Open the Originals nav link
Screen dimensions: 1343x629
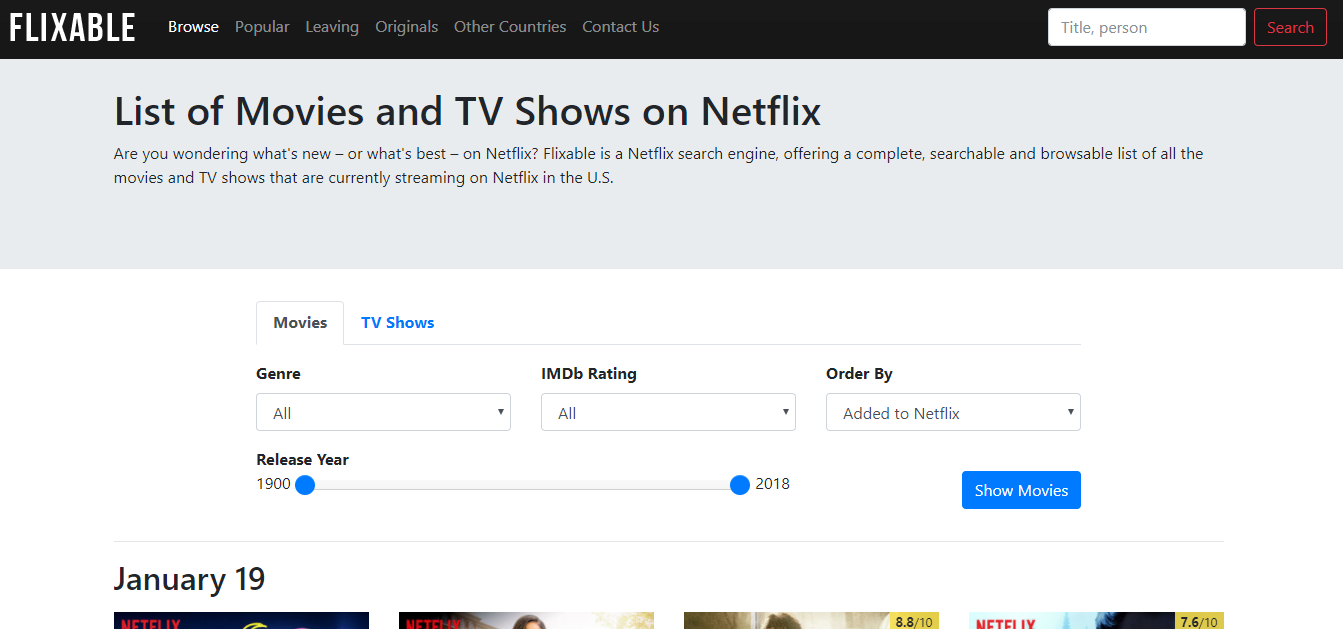click(406, 27)
